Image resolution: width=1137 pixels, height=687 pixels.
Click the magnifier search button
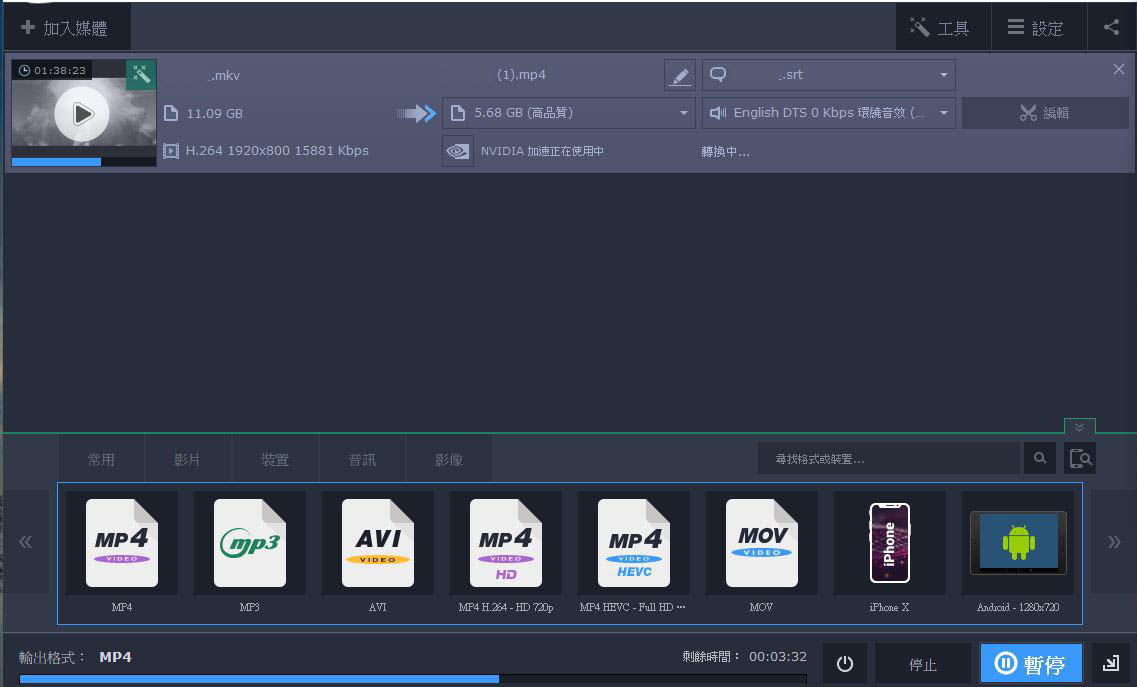tap(1040, 458)
